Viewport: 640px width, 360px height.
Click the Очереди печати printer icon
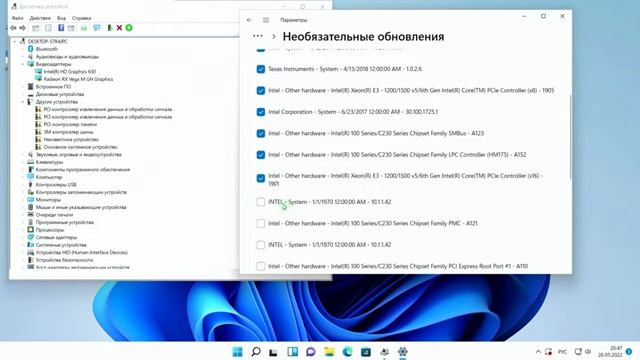click(x=30, y=215)
